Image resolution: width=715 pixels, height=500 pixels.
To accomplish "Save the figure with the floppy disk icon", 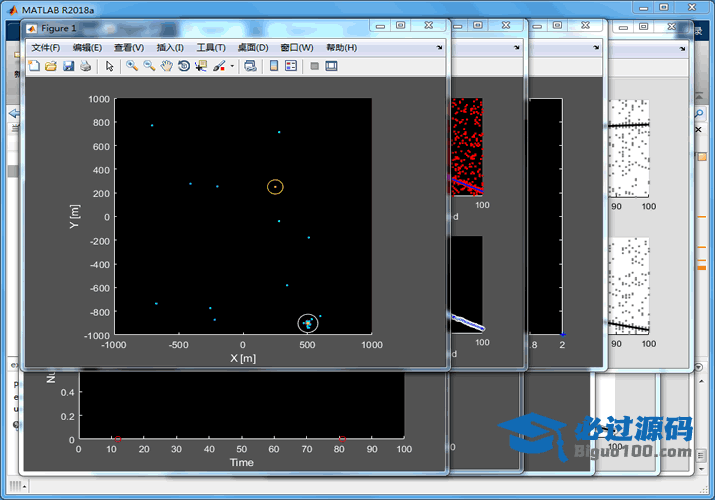I will (x=68, y=66).
